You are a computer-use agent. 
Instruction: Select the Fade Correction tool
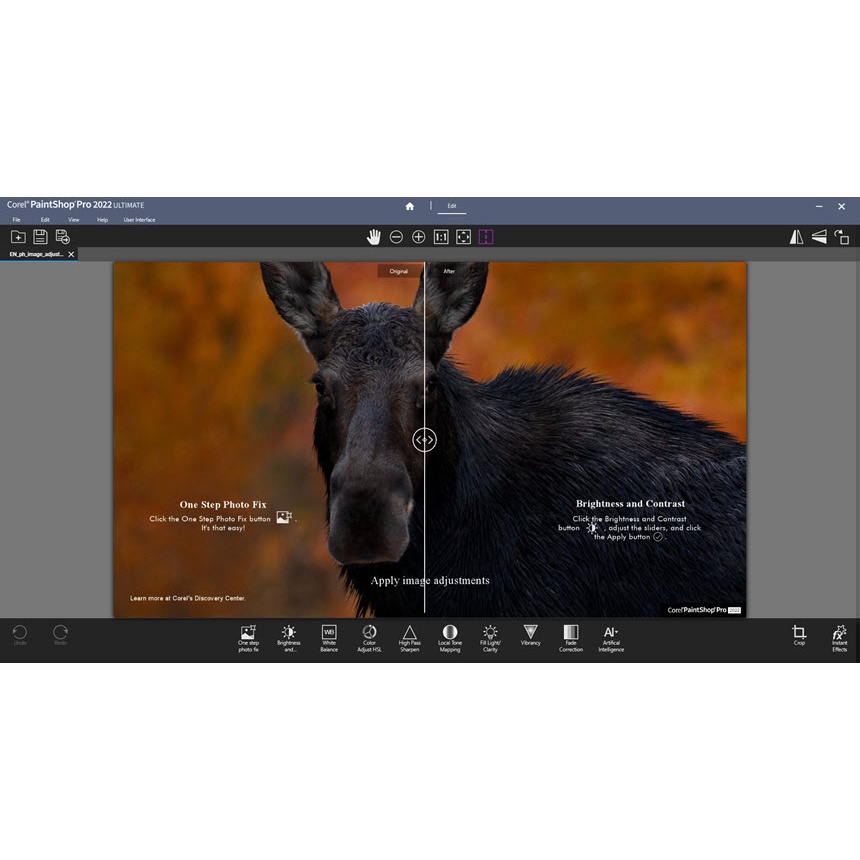click(571, 638)
